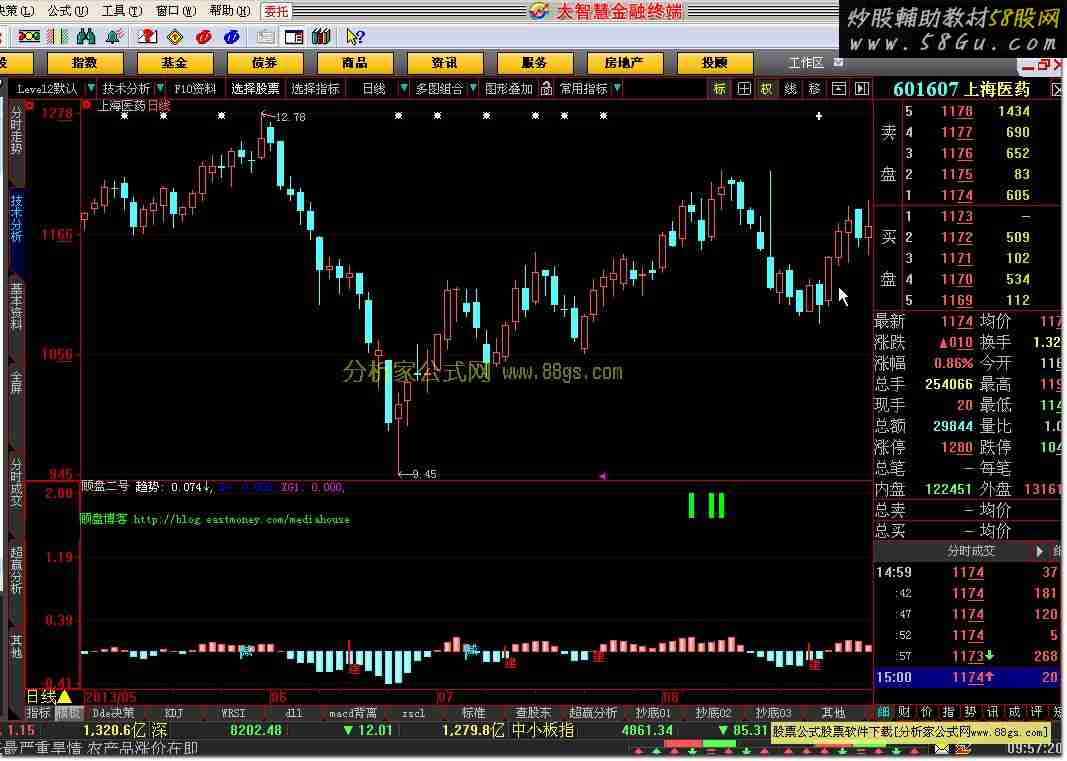Select the KDJ indicator tab
The height and width of the screenshot is (761, 1067).
tap(174, 713)
